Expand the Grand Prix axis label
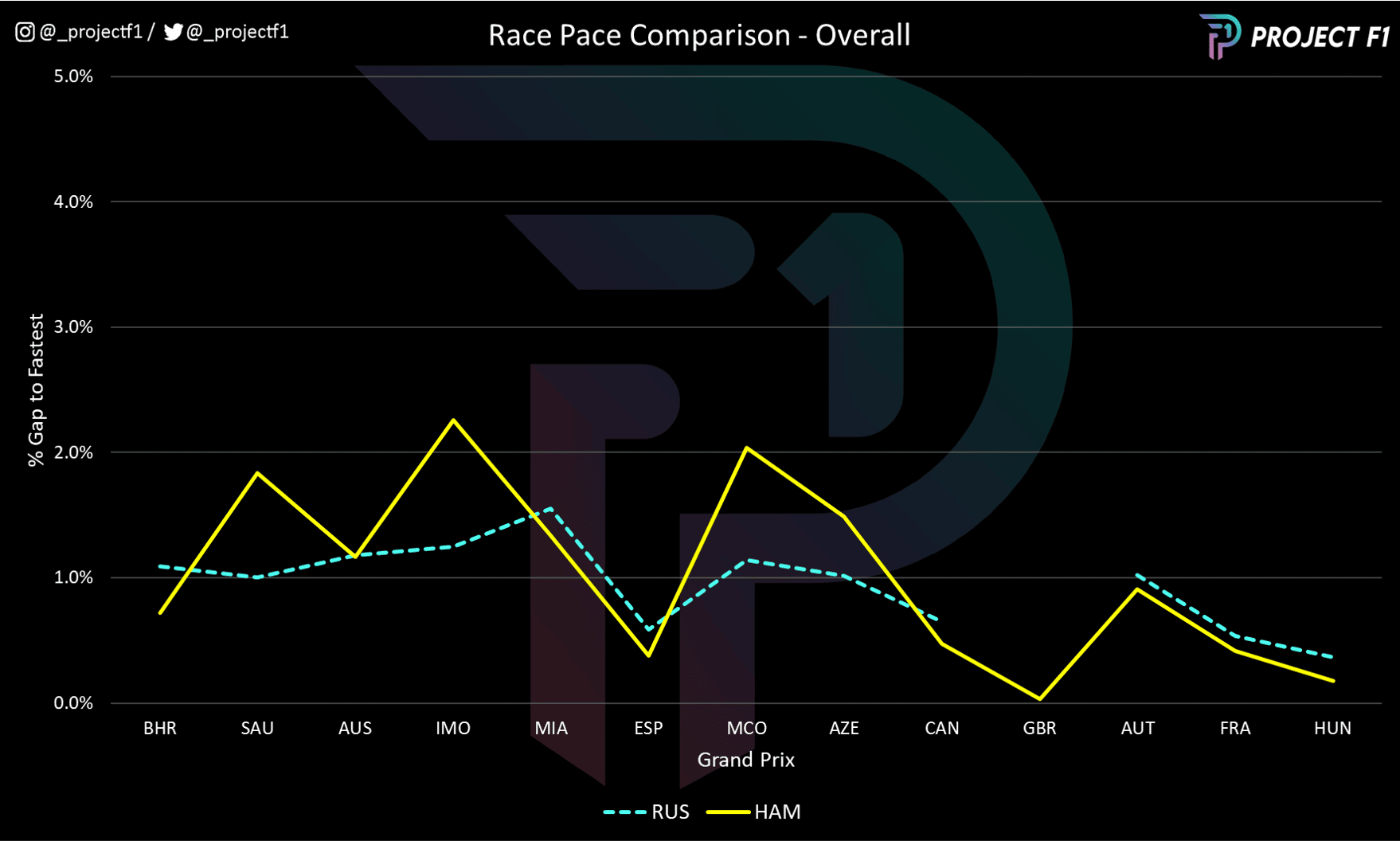The width and height of the screenshot is (1400, 841). pyautogui.click(x=745, y=760)
